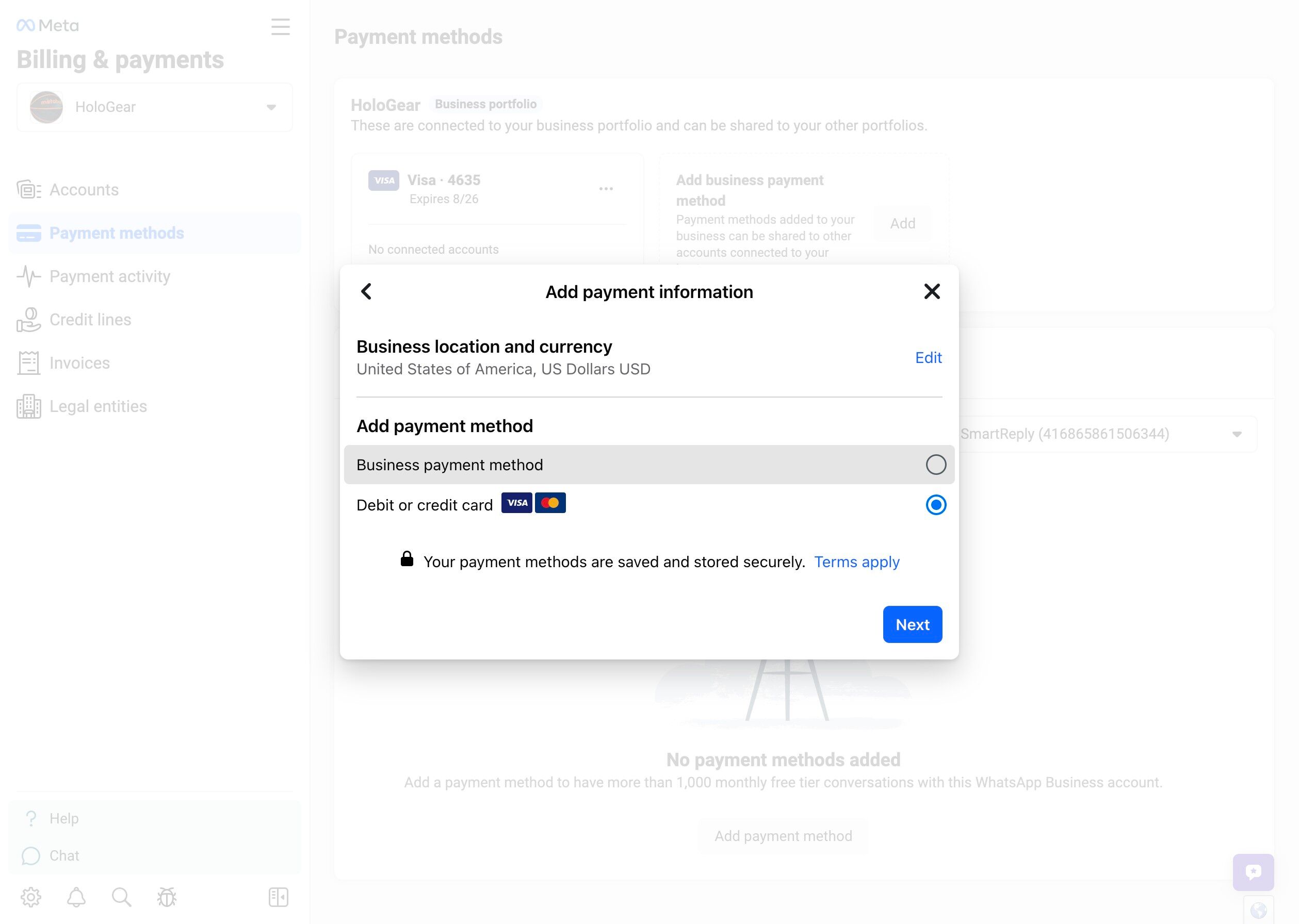Collapse sidebar using the panel icon
The width and height of the screenshot is (1299, 924).
pyautogui.click(x=279, y=897)
